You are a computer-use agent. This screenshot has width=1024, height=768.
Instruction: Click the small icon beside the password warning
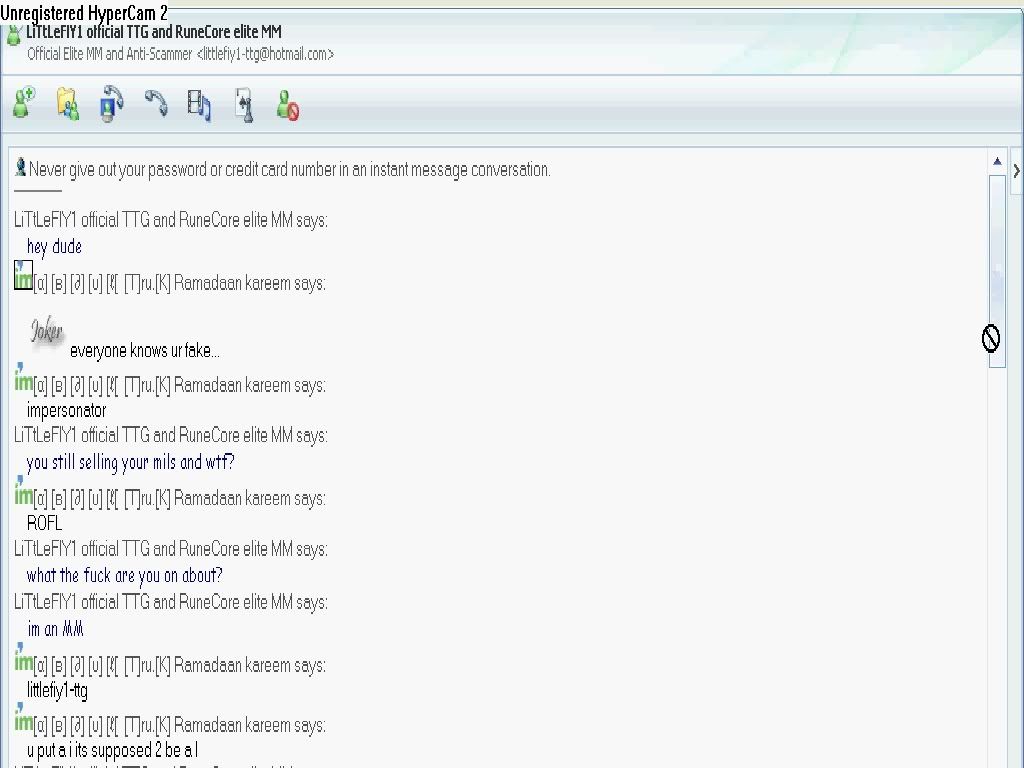20,168
